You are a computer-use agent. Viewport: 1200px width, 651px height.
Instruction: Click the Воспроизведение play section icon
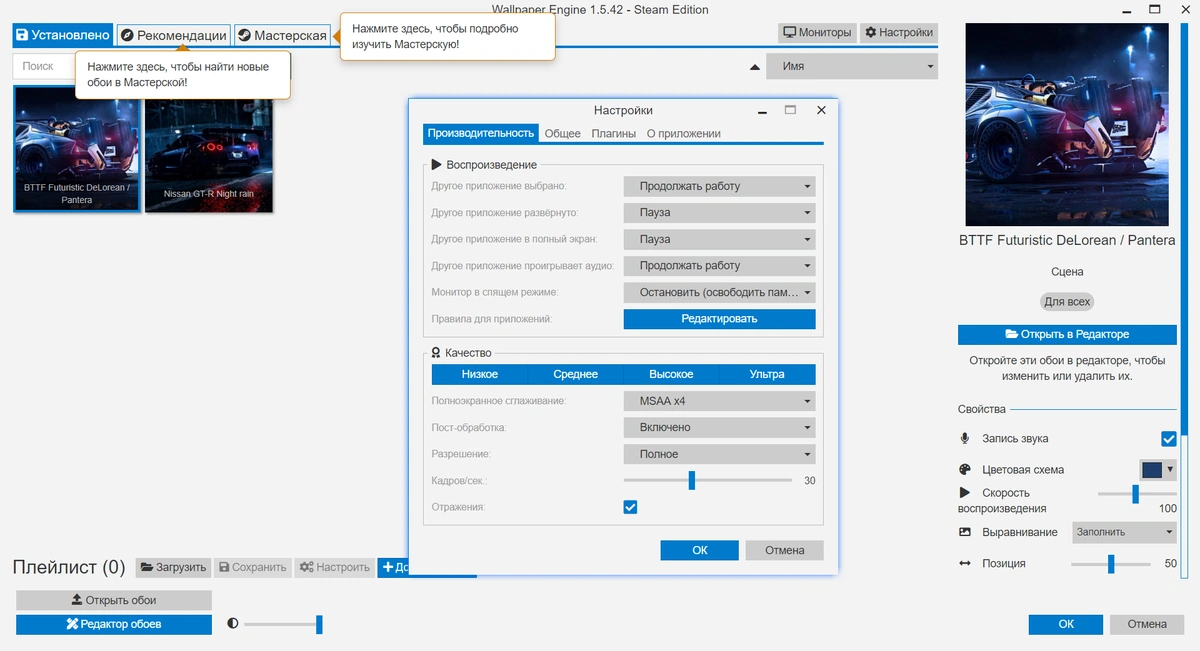[x=437, y=165]
